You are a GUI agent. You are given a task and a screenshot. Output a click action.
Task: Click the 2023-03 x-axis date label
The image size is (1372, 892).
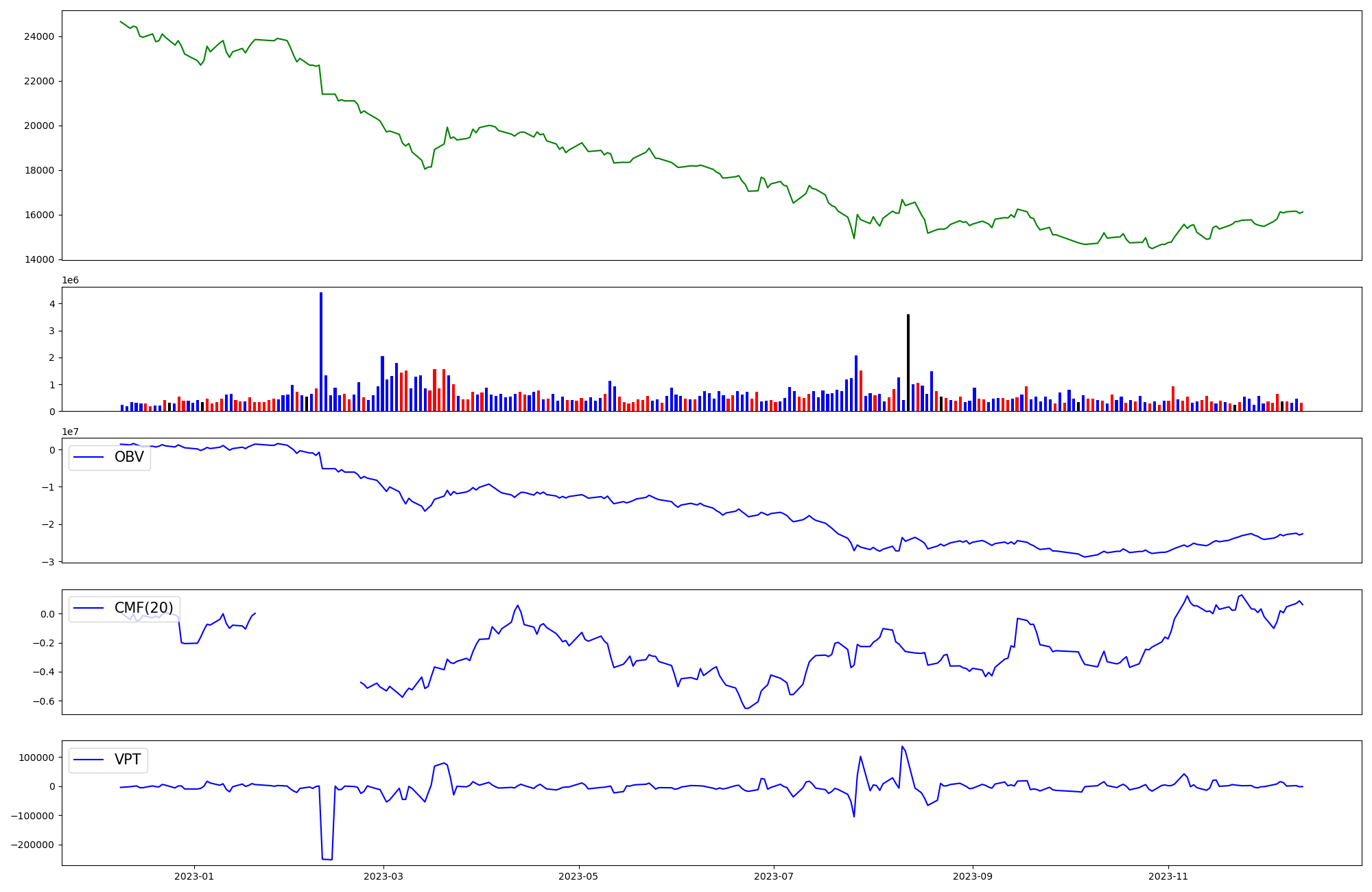pos(383,876)
